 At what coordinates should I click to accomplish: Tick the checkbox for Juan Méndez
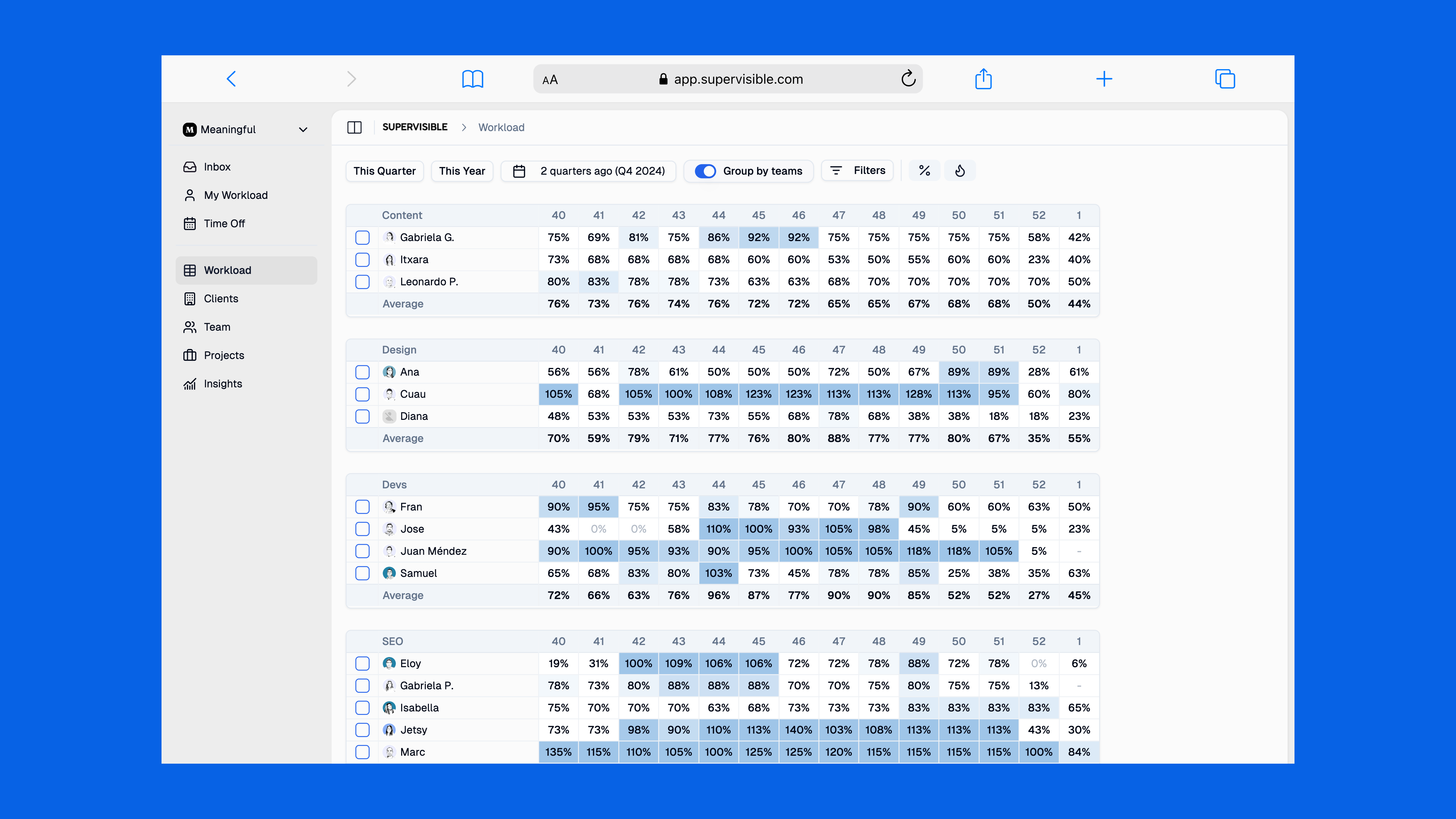tap(362, 551)
